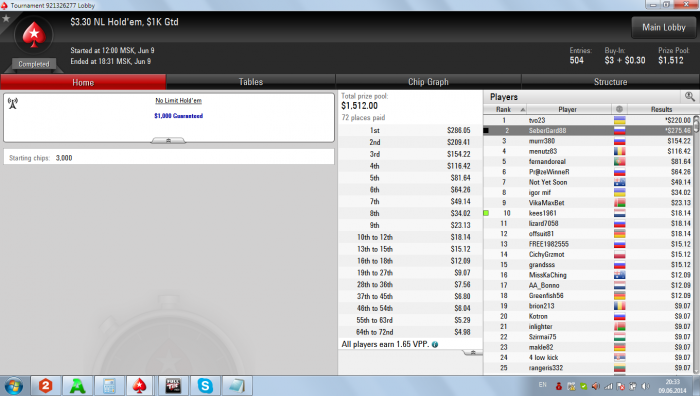Click the flag next to kees1961
This screenshot has height=396, width=700.
coord(620,213)
